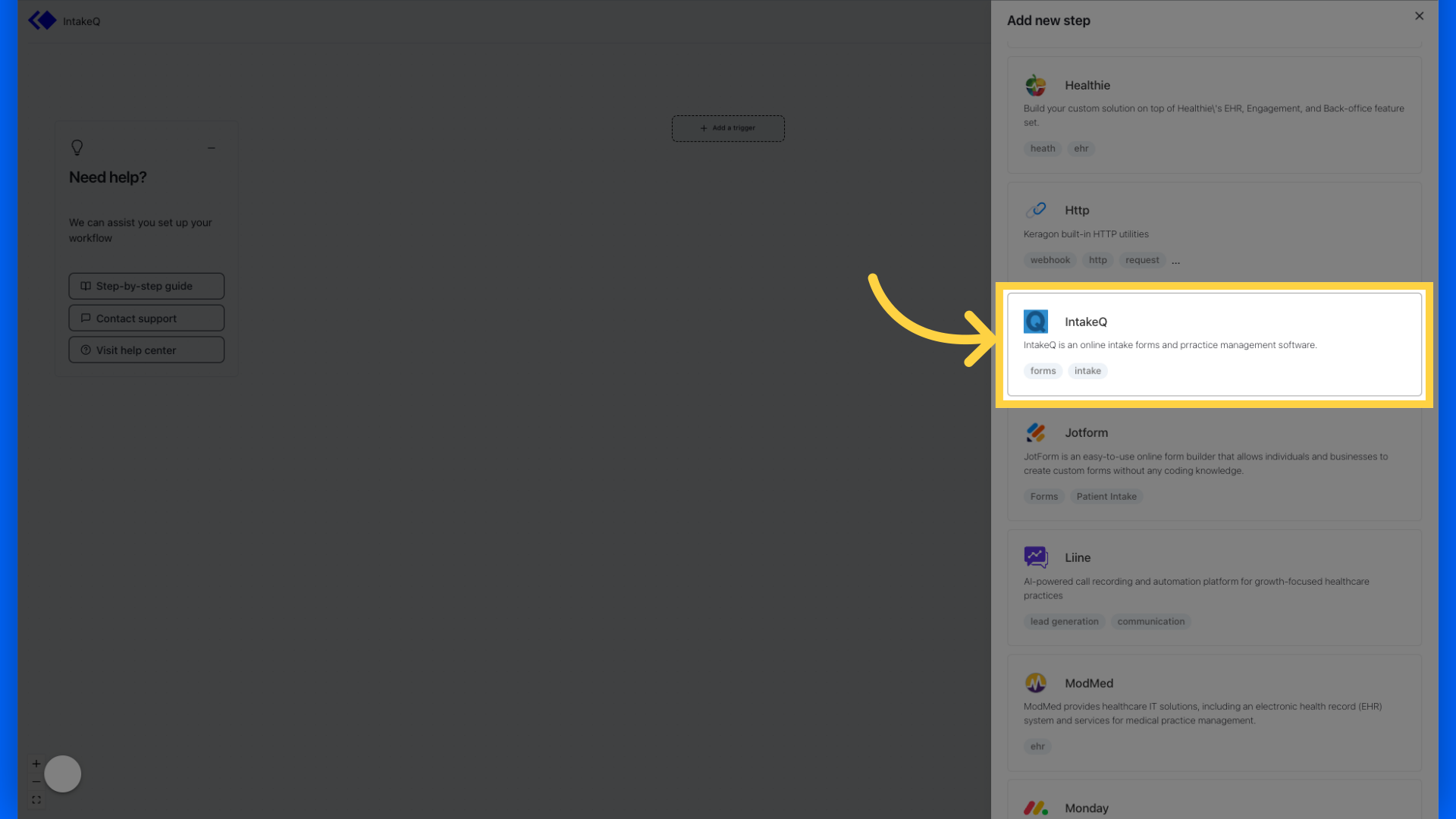The image size is (1456, 819).
Task: Visit help center button
Action: tap(146, 350)
